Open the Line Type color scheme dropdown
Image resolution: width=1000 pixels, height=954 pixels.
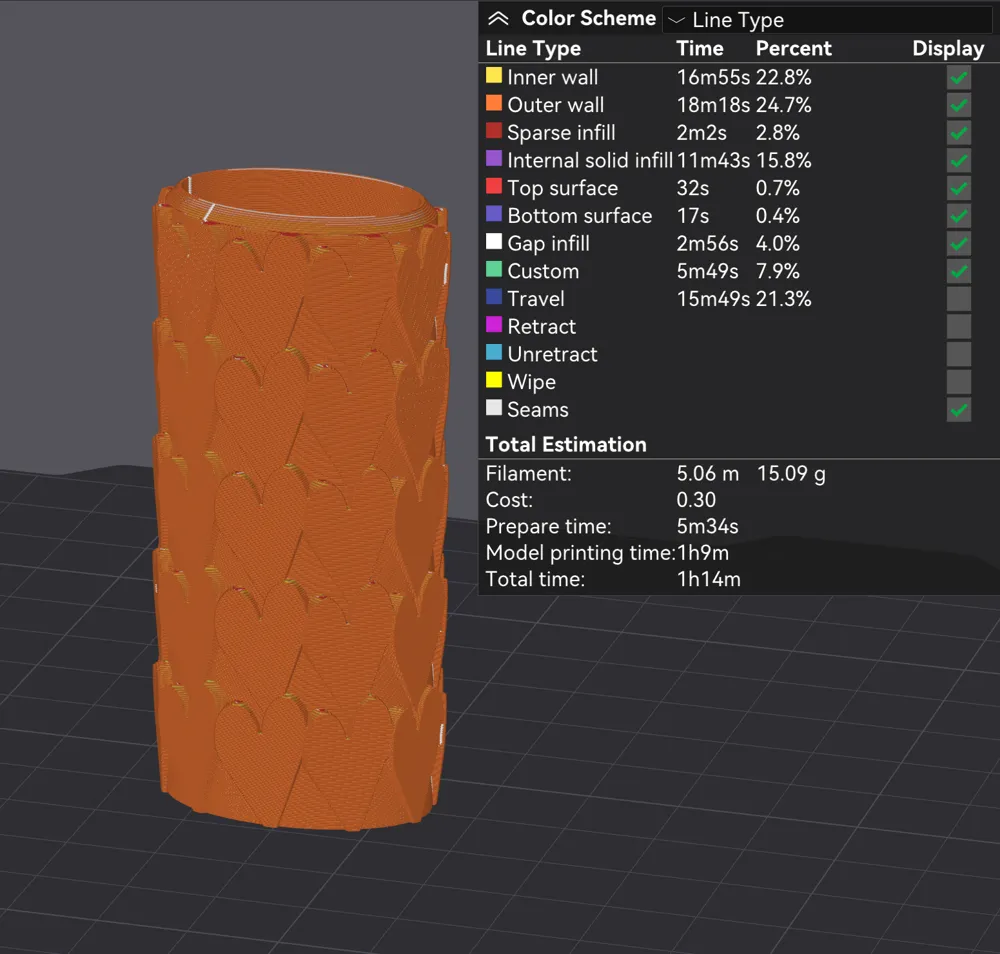click(827, 20)
